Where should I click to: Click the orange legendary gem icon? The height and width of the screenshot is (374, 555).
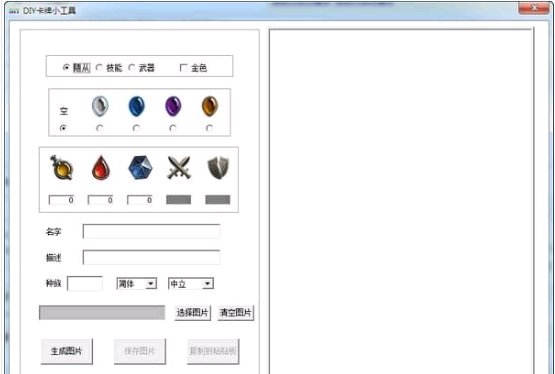coord(210,106)
